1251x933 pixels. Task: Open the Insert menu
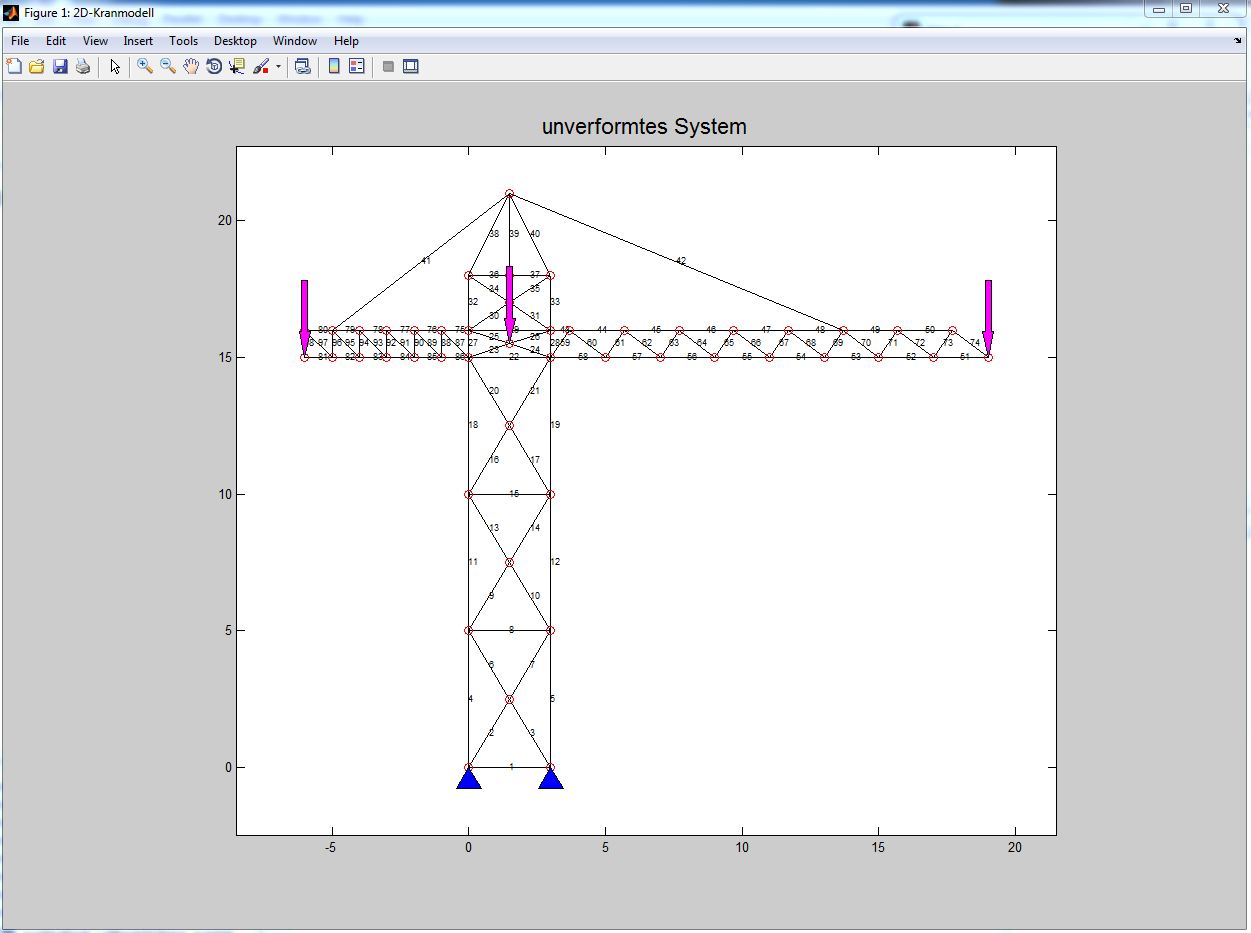(138, 41)
